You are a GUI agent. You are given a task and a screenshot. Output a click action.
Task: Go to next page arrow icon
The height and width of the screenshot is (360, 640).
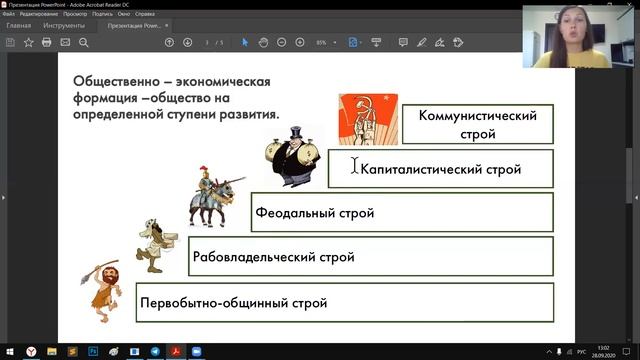[x=188, y=42]
